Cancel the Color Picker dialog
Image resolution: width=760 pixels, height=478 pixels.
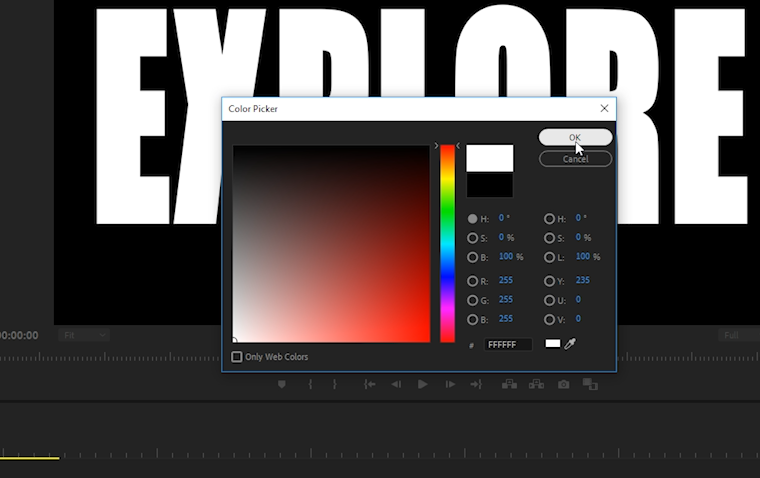tap(575, 159)
